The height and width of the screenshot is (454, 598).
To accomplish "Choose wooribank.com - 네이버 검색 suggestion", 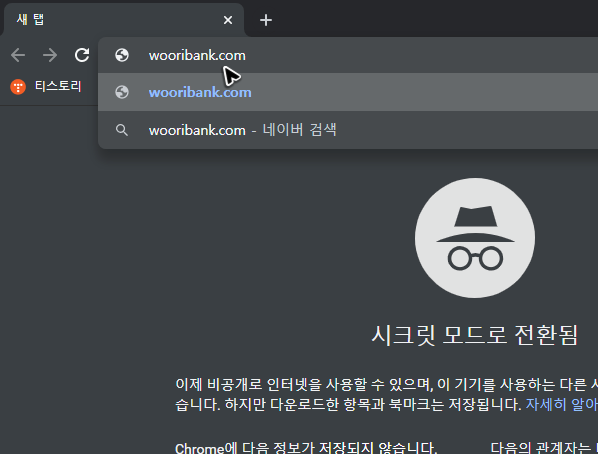I will (x=348, y=130).
